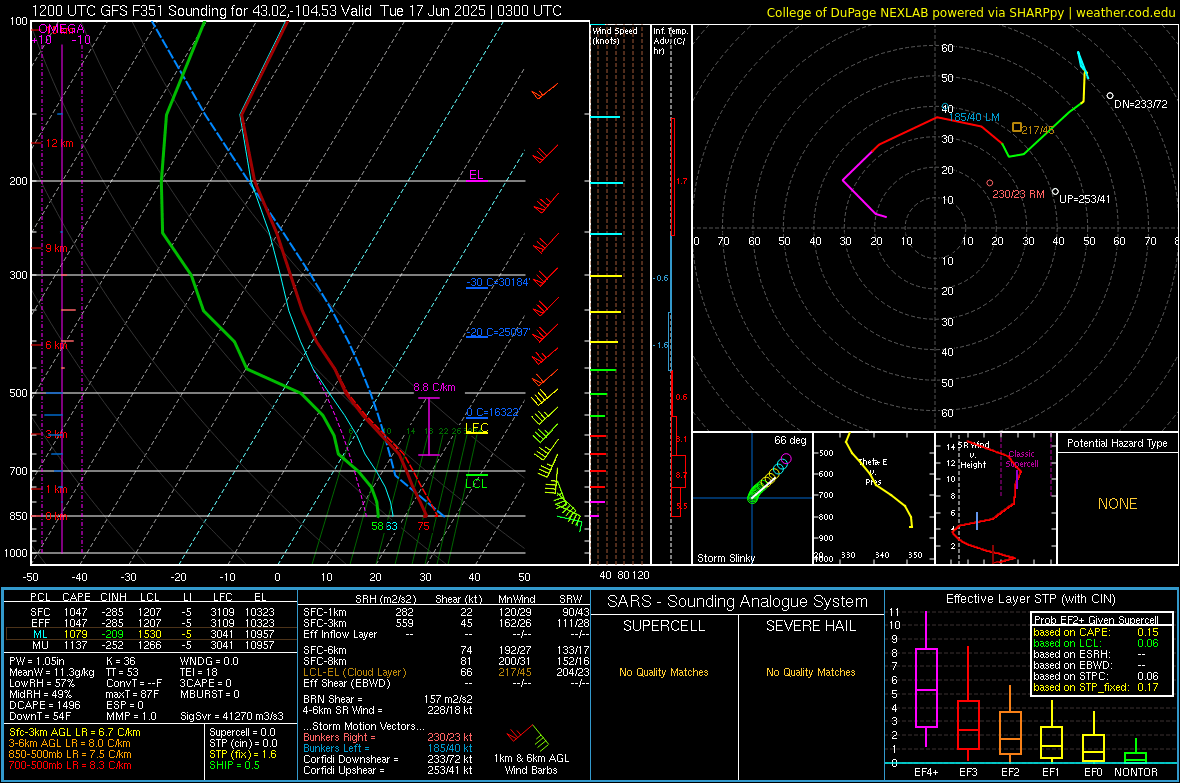This screenshot has height=783, width=1180.
Task: Click the Corfidi Downshear row
Action: (x=388, y=759)
